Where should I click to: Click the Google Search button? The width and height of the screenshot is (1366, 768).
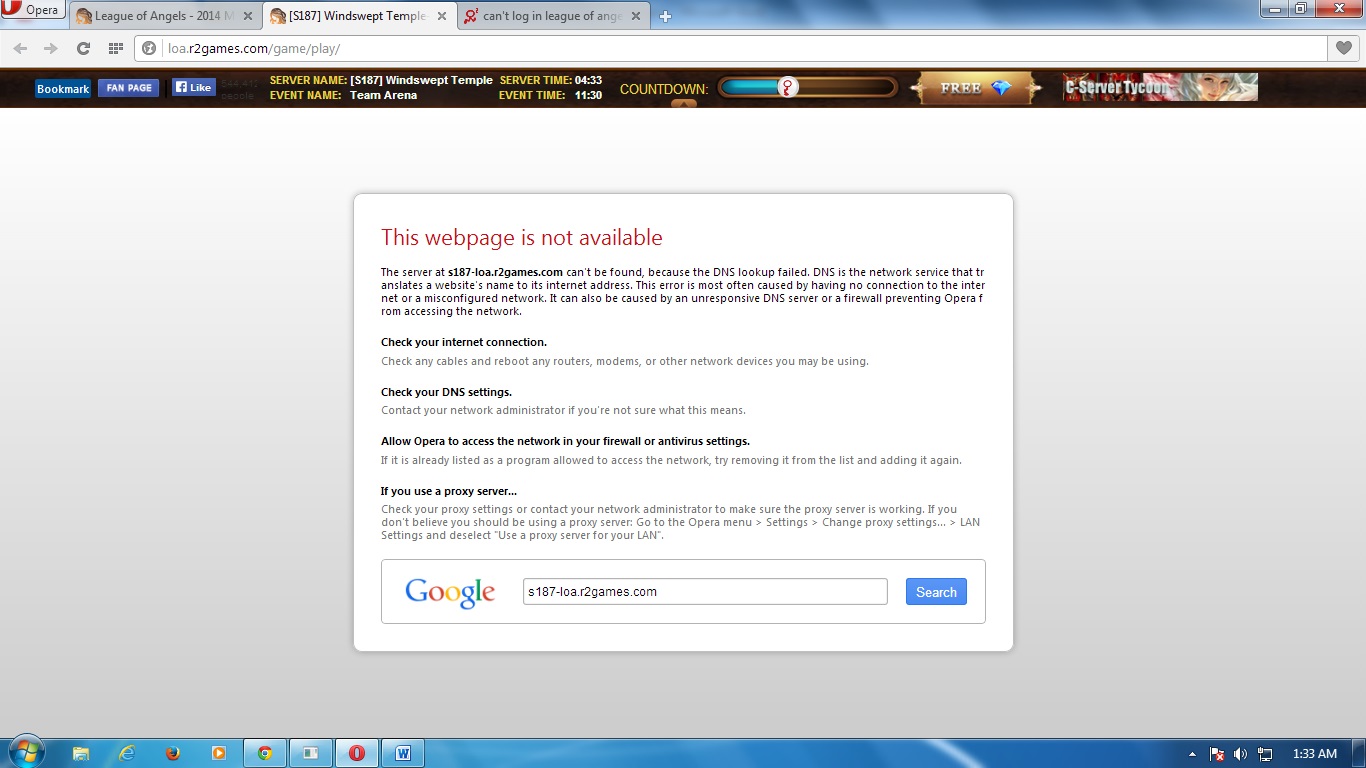point(936,592)
